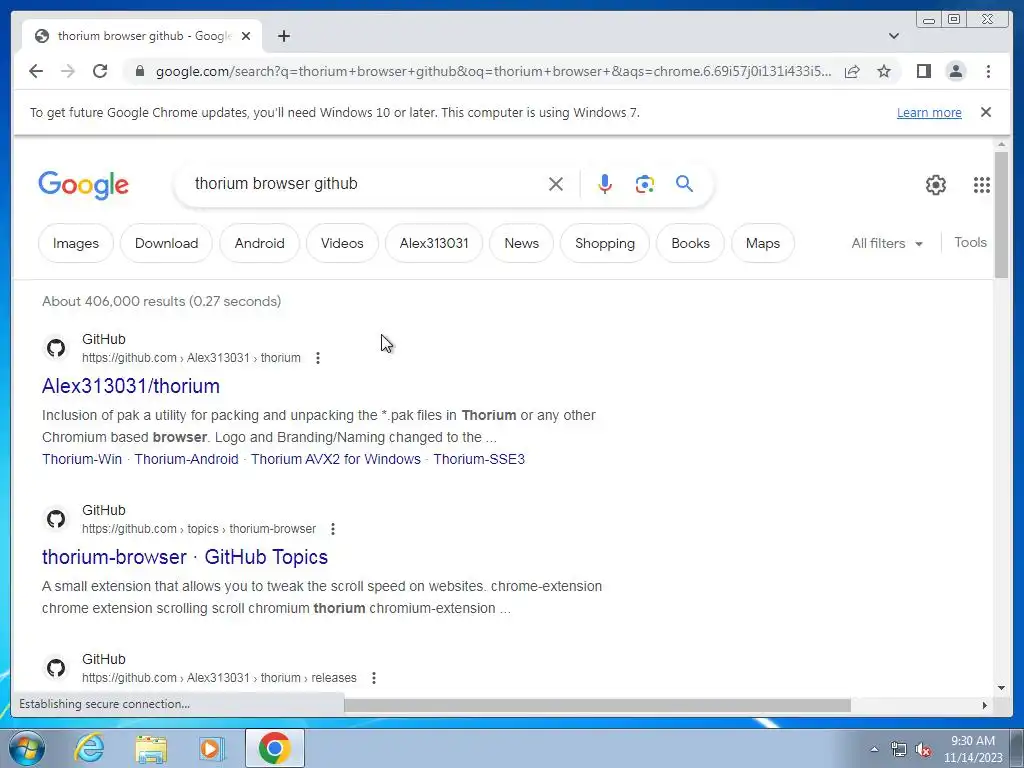Launch Internet Explorer from taskbar

(89, 748)
